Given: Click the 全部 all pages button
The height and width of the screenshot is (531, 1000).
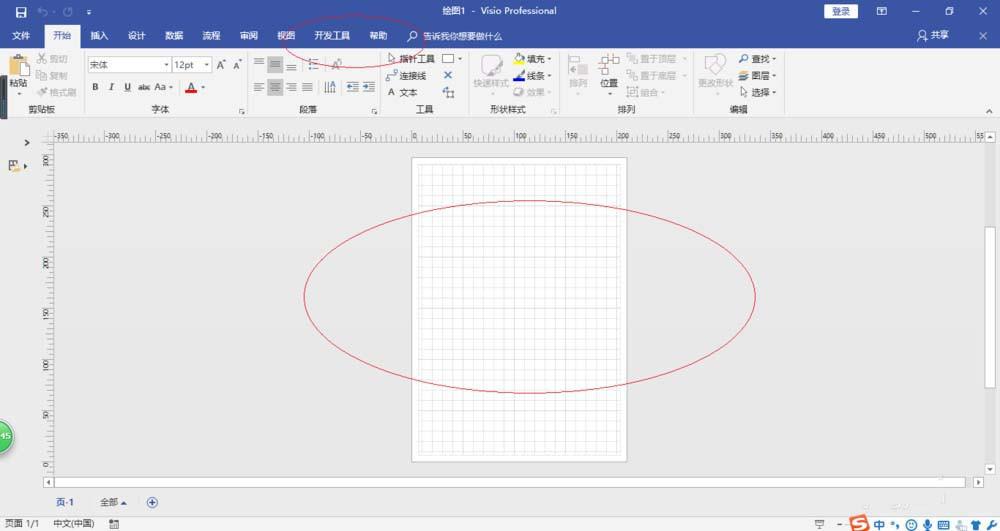Looking at the screenshot, I should pos(113,502).
